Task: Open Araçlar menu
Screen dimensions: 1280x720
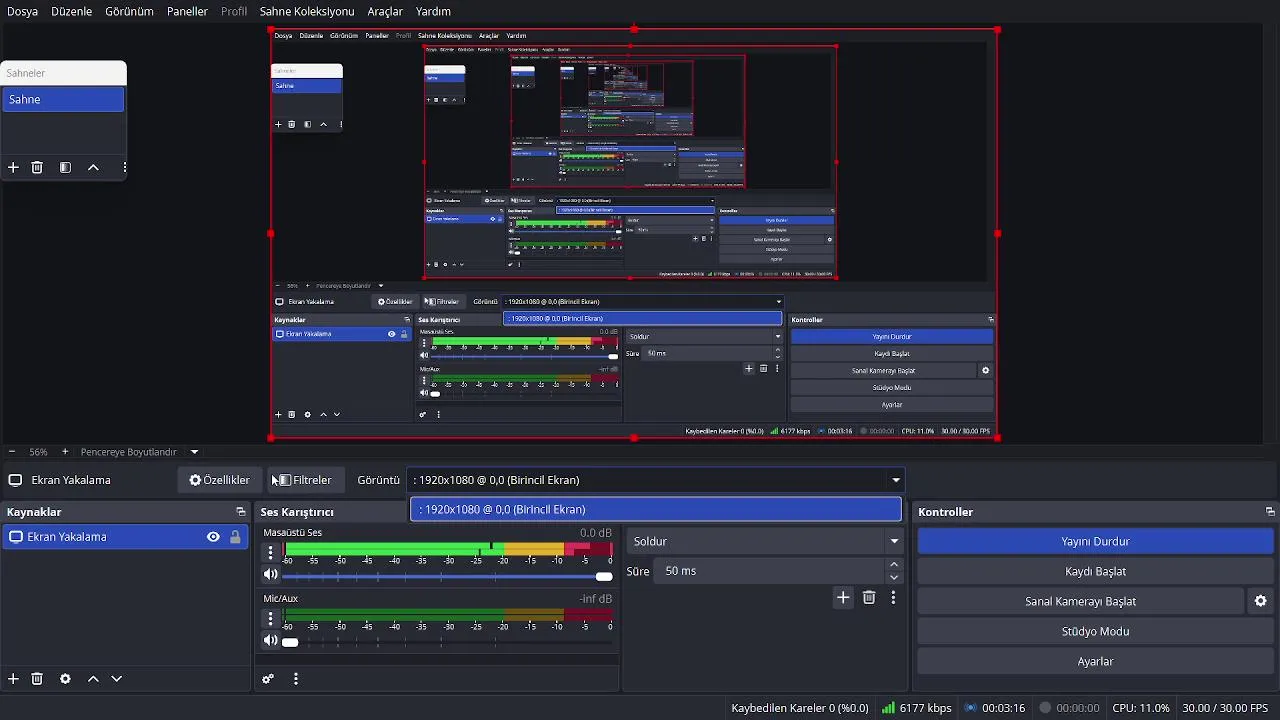Action: coord(385,11)
